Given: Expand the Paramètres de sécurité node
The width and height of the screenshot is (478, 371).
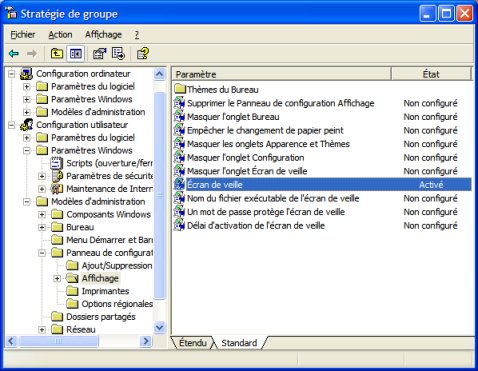Looking at the screenshot, I should coord(42,176).
